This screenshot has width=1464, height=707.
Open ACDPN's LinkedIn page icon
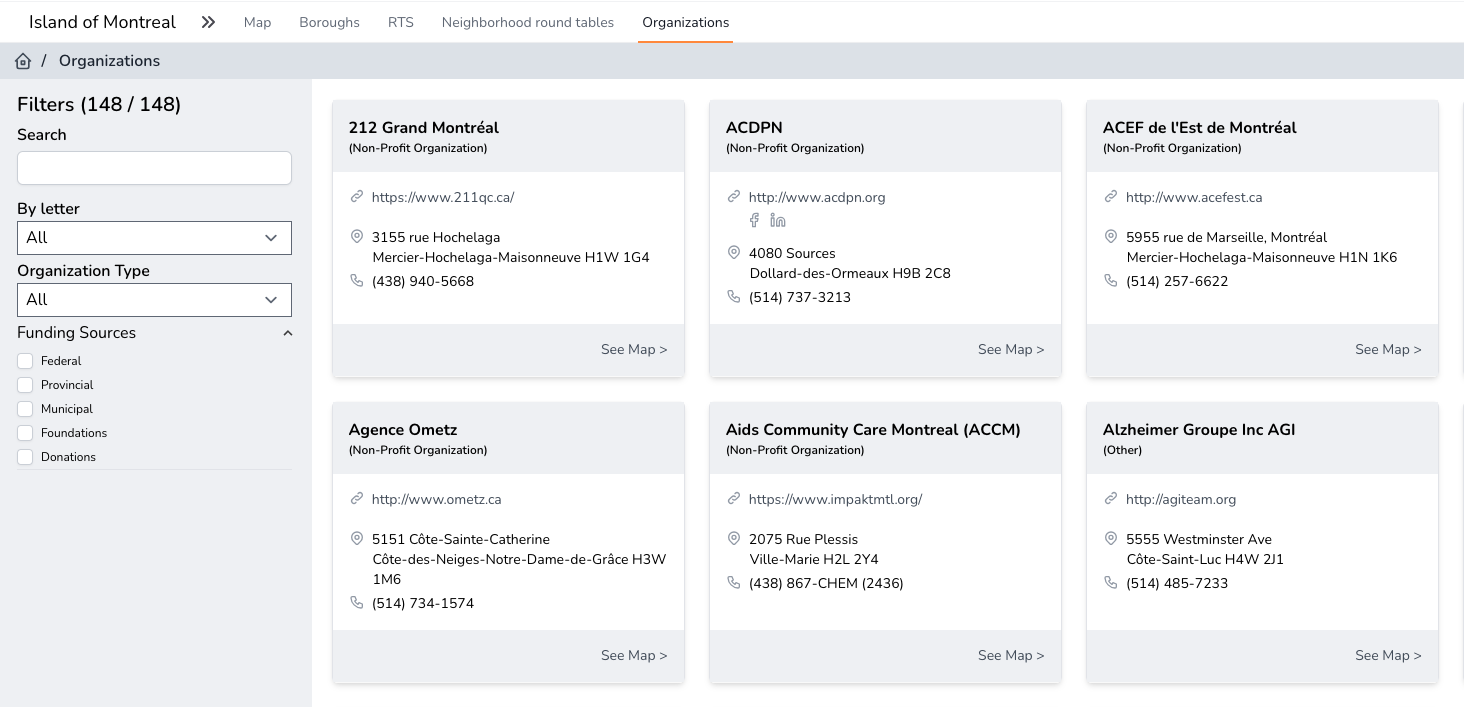[x=778, y=220]
